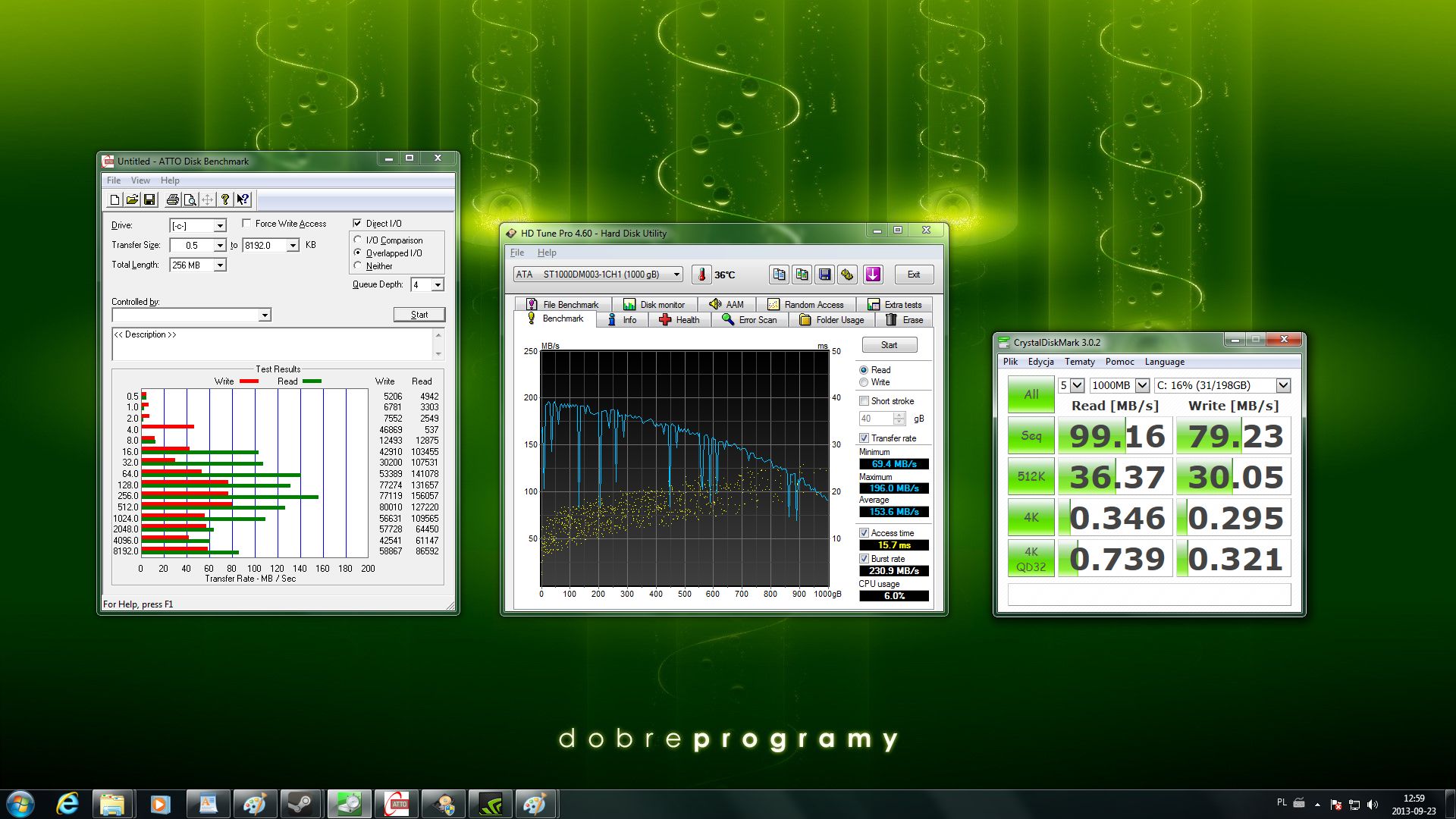Click the Print Preview icon in ATTO
This screenshot has width=1456, height=819.
coord(190,199)
